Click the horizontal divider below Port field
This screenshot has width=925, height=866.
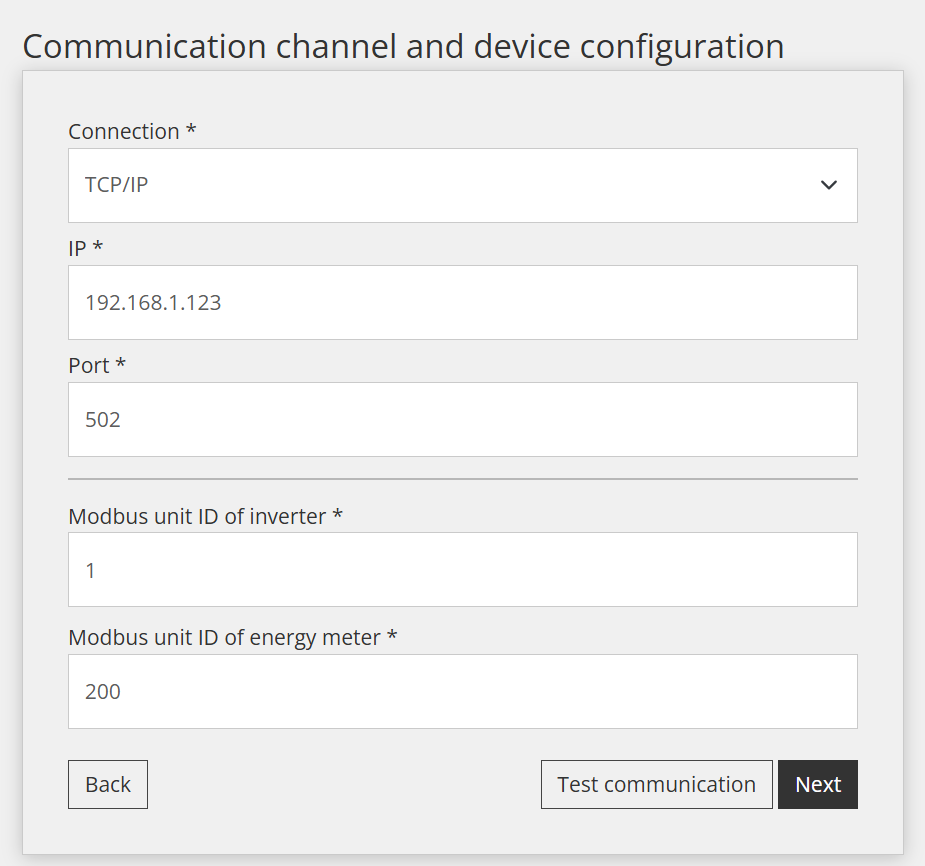point(462,479)
